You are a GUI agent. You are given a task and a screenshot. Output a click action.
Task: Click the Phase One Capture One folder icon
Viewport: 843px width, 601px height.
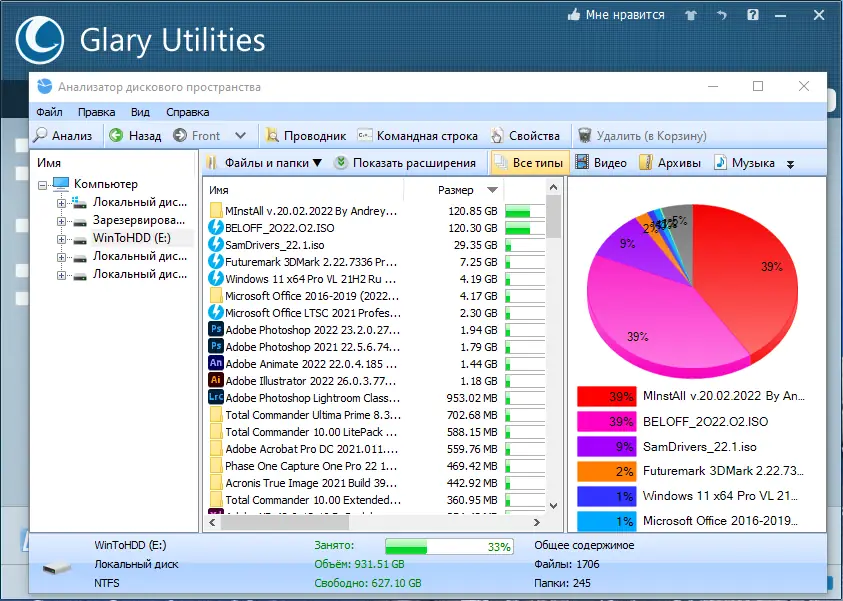(216, 466)
